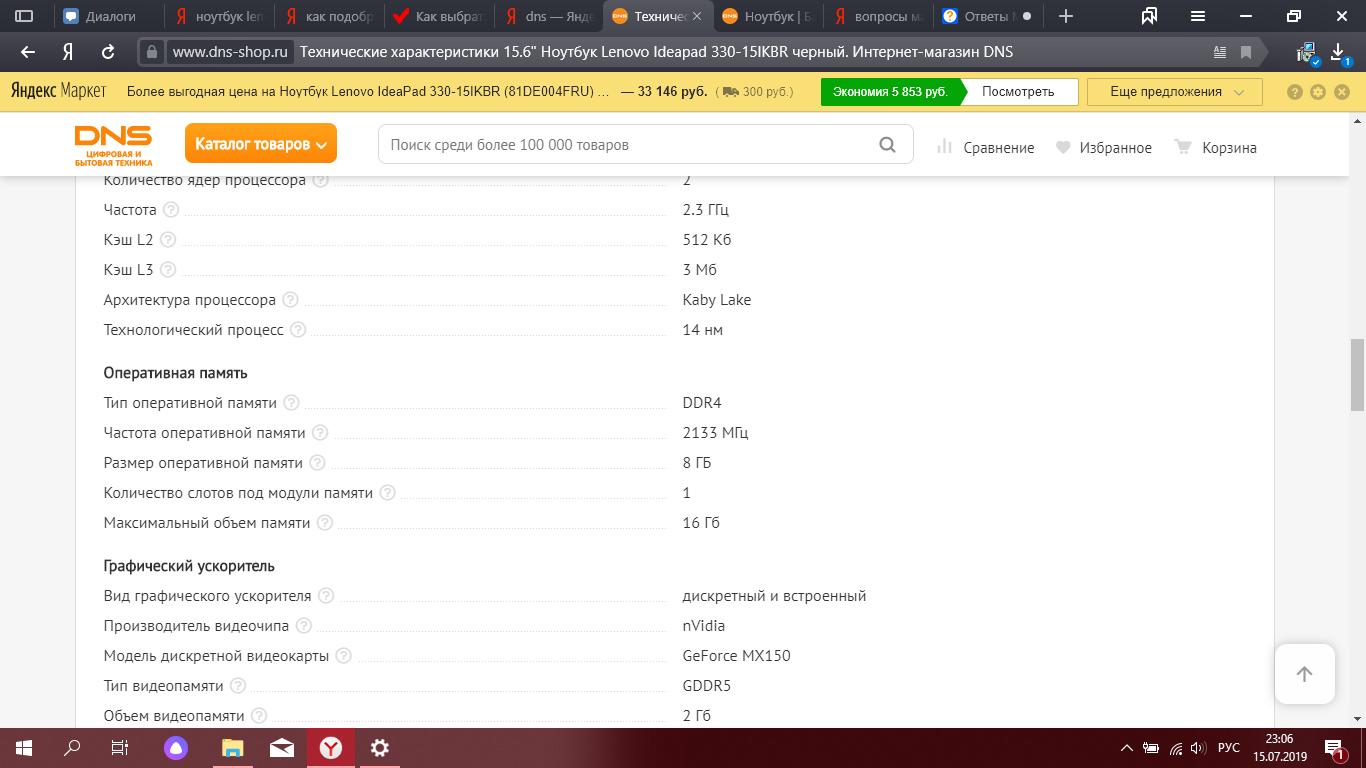Open File Explorer from taskbar
Viewport: 1366px width, 768px height.
point(232,748)
